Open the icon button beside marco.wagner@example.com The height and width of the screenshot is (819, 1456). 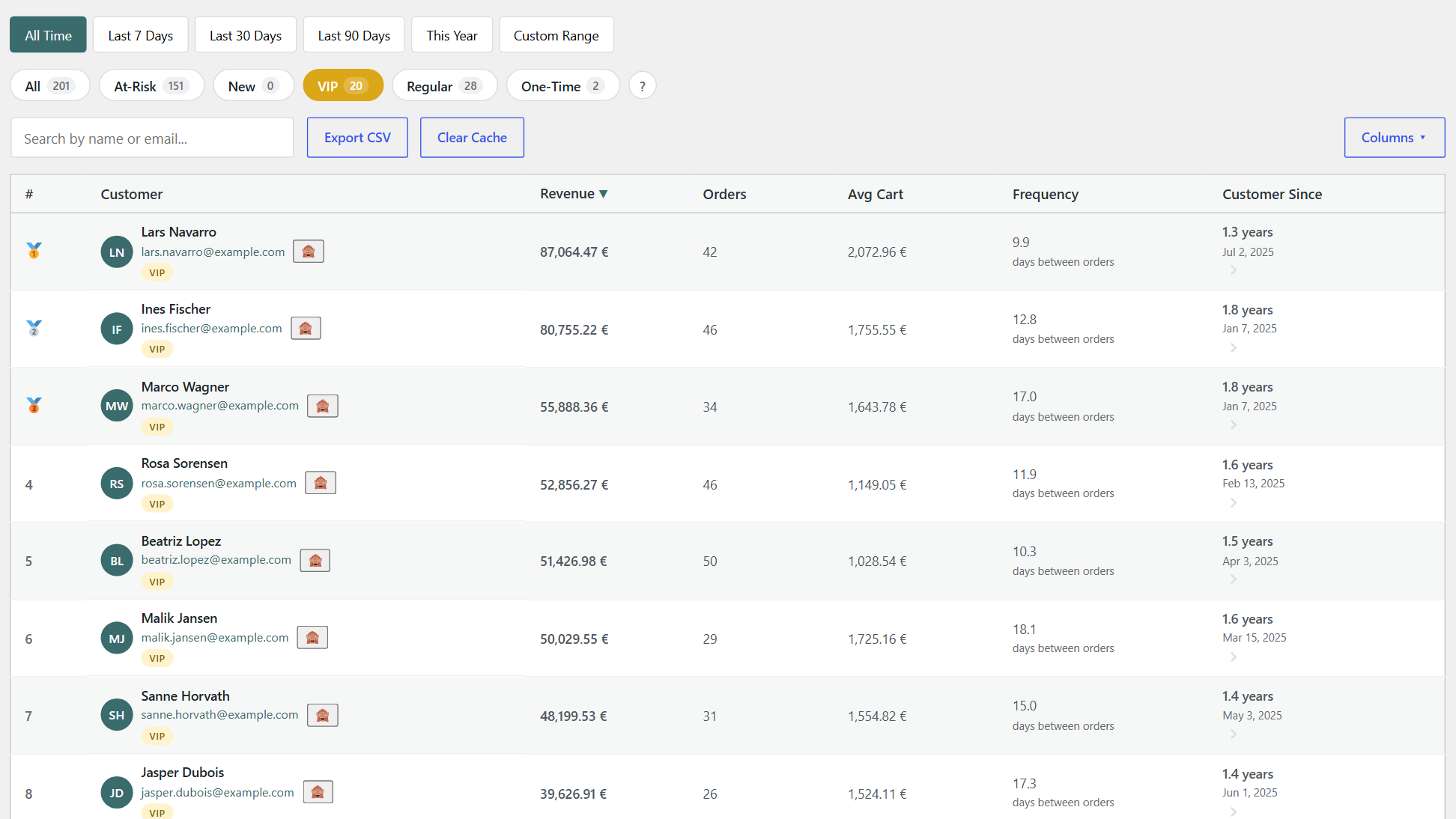click(x=323, y=406)
